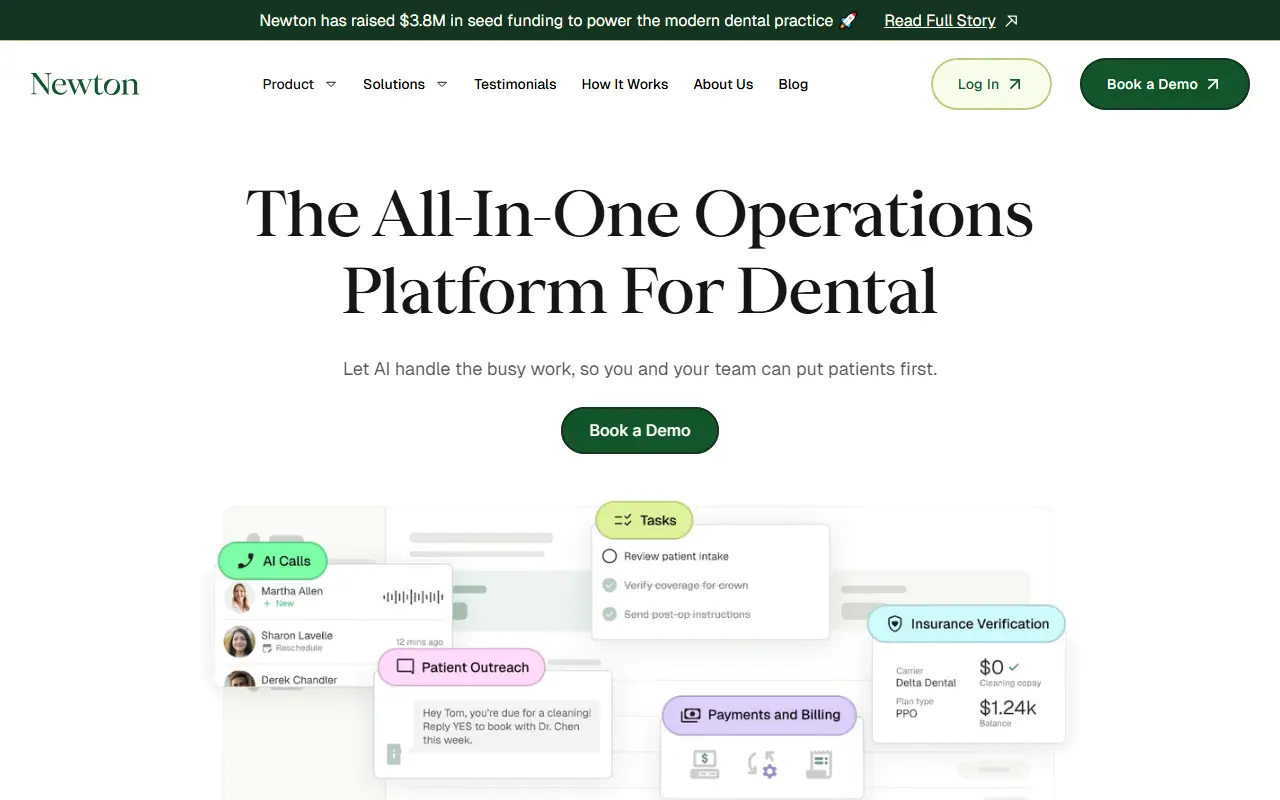
Task: Visit the Blog page
Action: pyautogui.click(x=793, y=84)
